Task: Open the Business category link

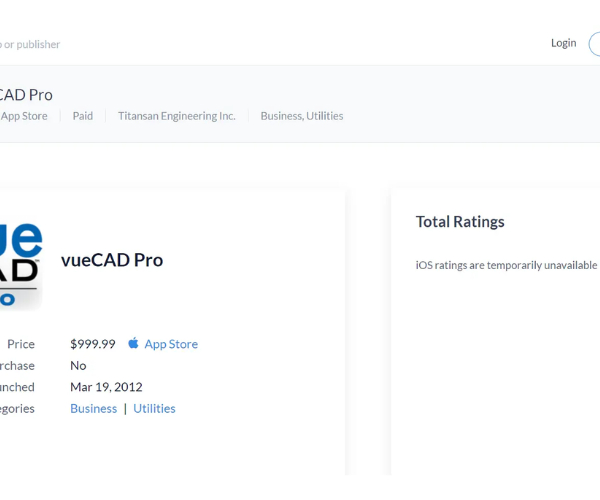Action: (94, 409)
